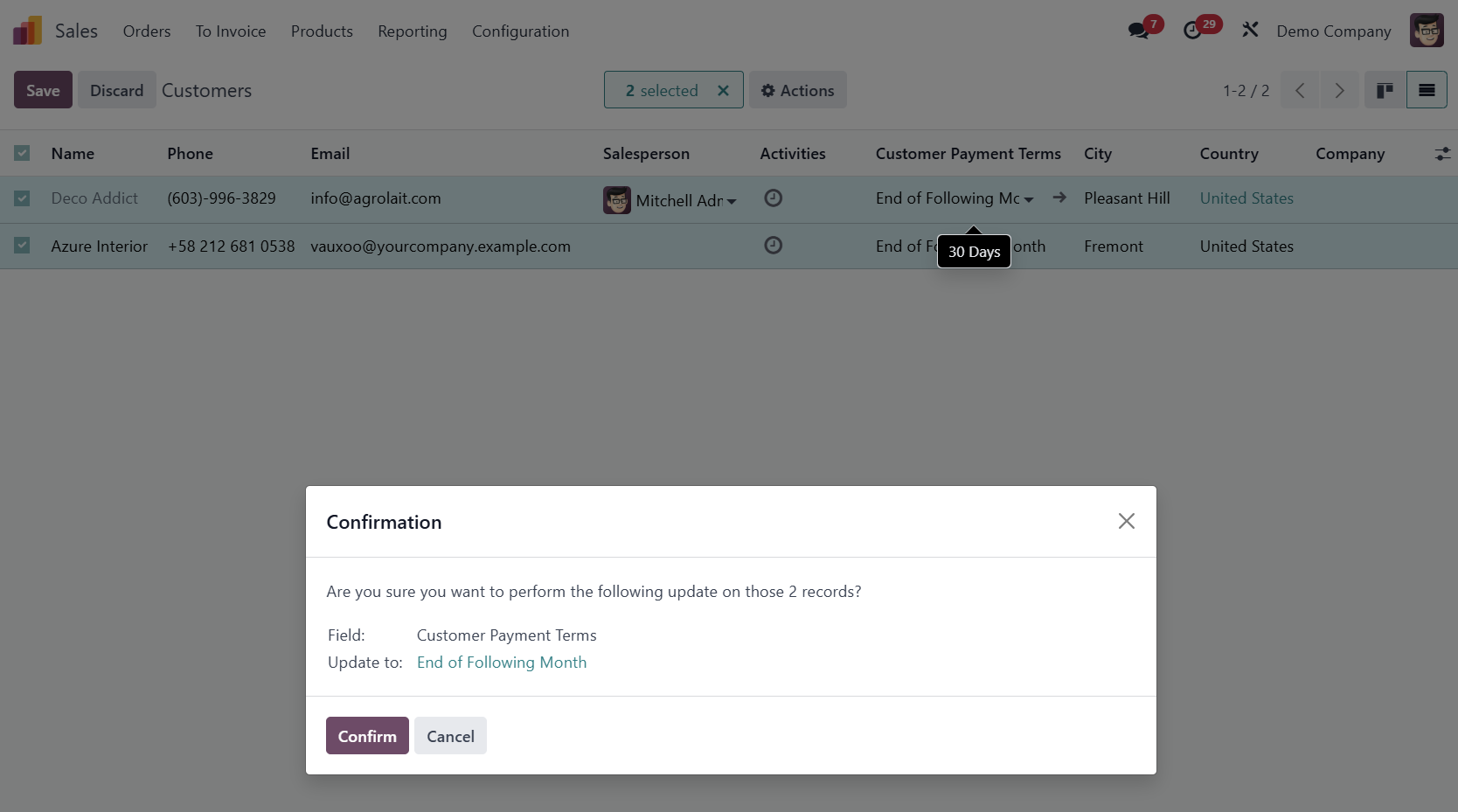The height and width of the screenshot is (812, 1458).
Task: Switch to Kanban view icon
Action: (1385, 90)
